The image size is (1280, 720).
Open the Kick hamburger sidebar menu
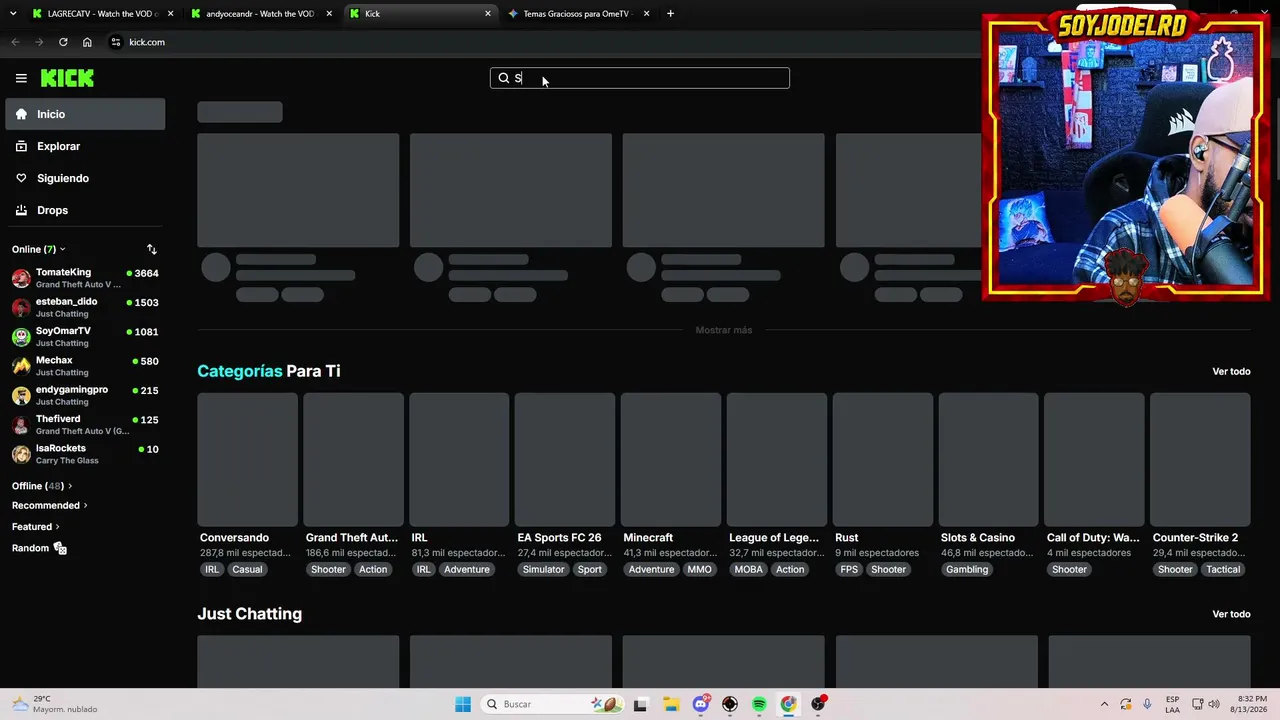click(21, 78)
